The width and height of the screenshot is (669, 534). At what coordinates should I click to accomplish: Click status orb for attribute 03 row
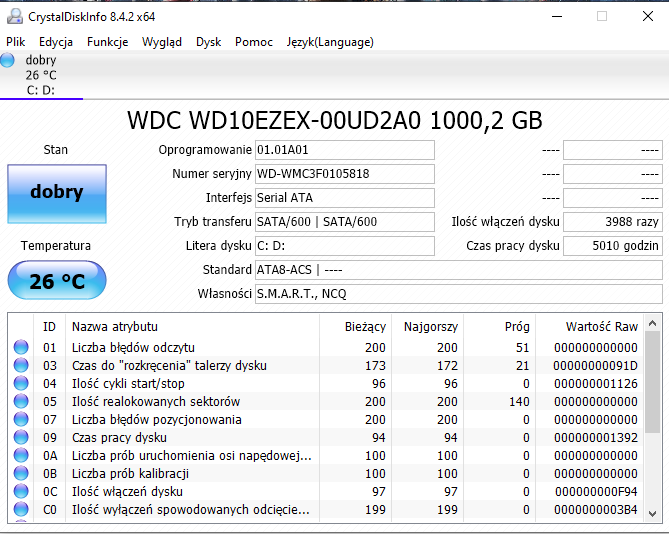coord(21,365)
